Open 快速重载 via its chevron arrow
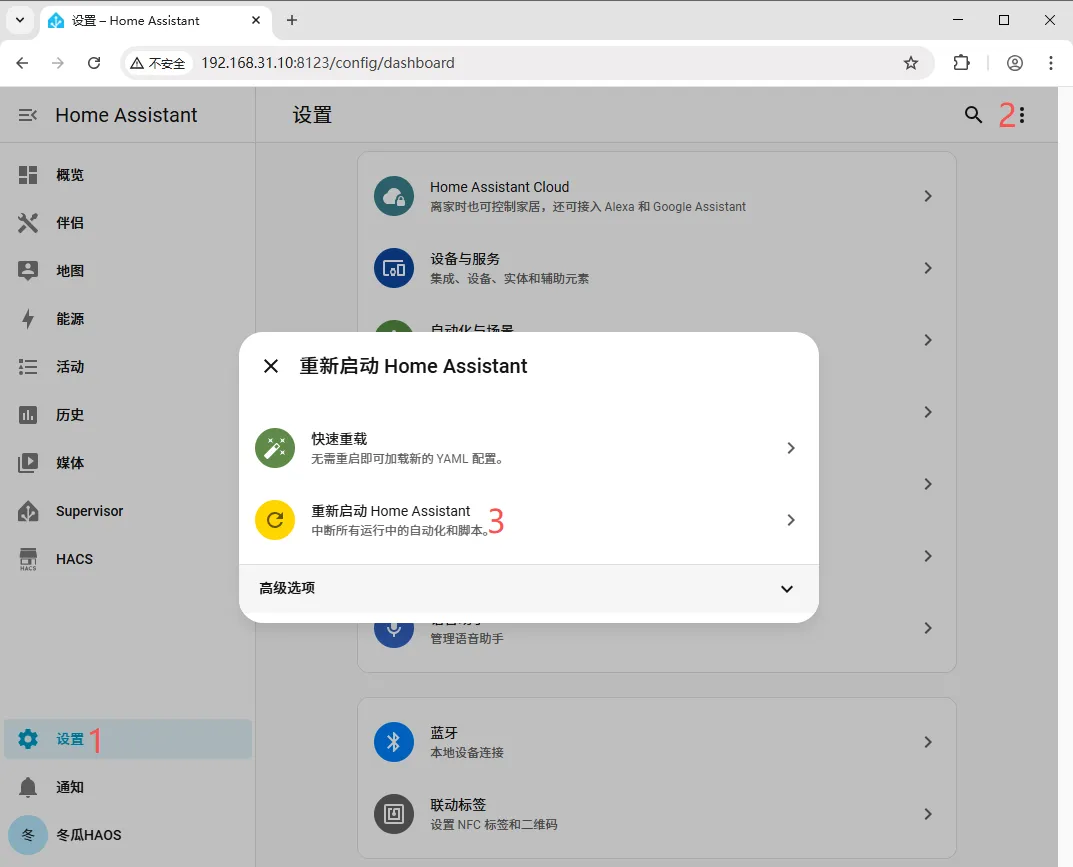This screenshot has height=867, width=1073. pyautogui.click(x=790, y=448)
